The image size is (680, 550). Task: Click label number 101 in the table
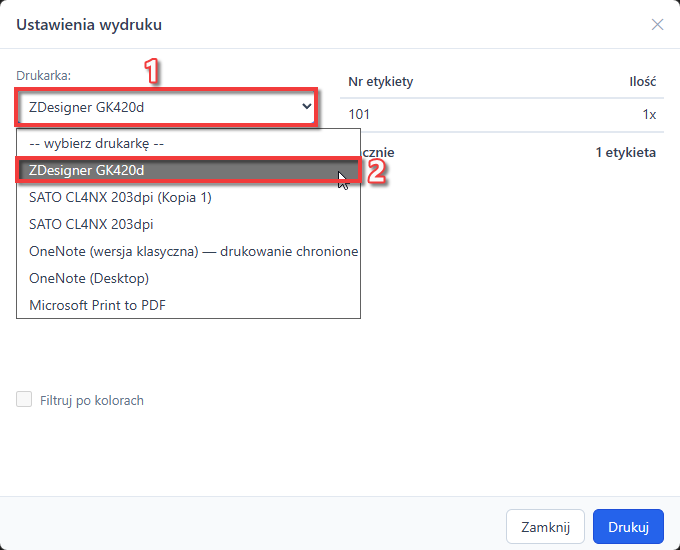click(x=359, y=115)
